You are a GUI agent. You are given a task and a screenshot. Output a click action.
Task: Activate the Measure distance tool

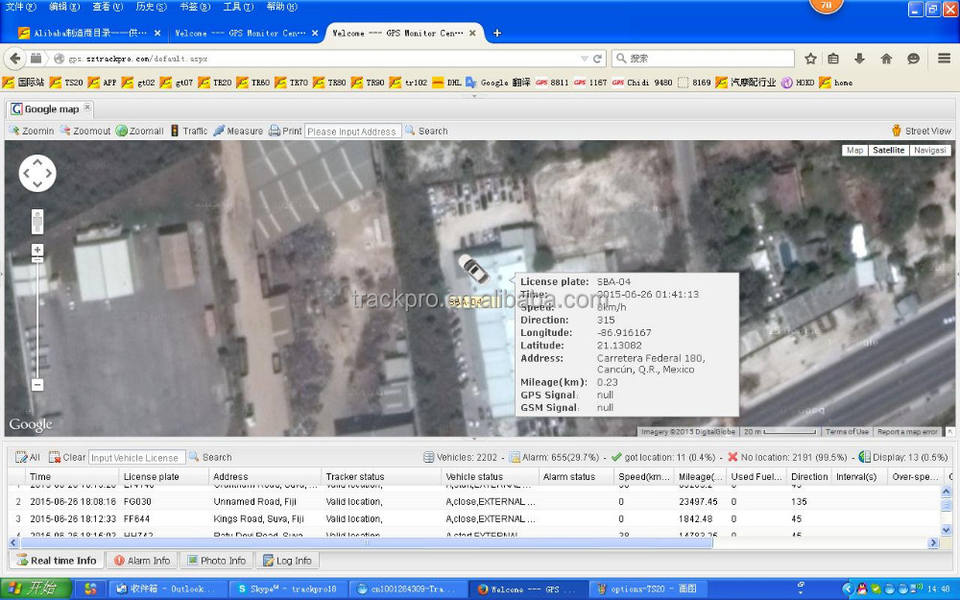(x=238, y=131)
